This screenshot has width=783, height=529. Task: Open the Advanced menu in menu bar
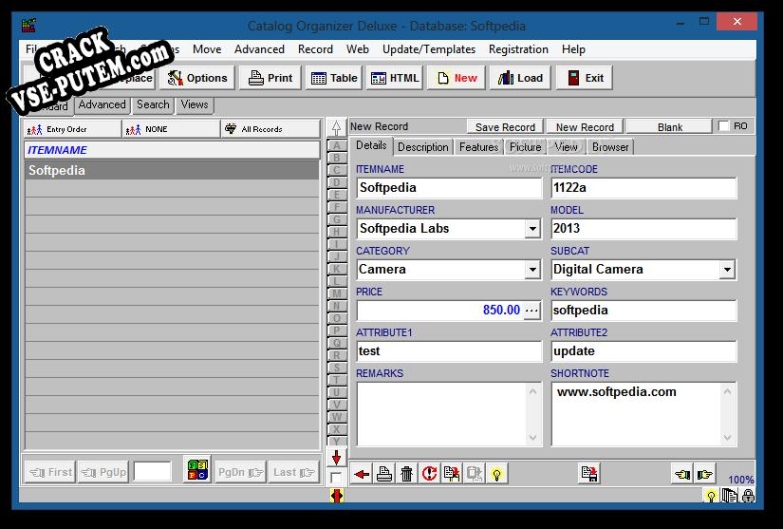click(259, 49)
